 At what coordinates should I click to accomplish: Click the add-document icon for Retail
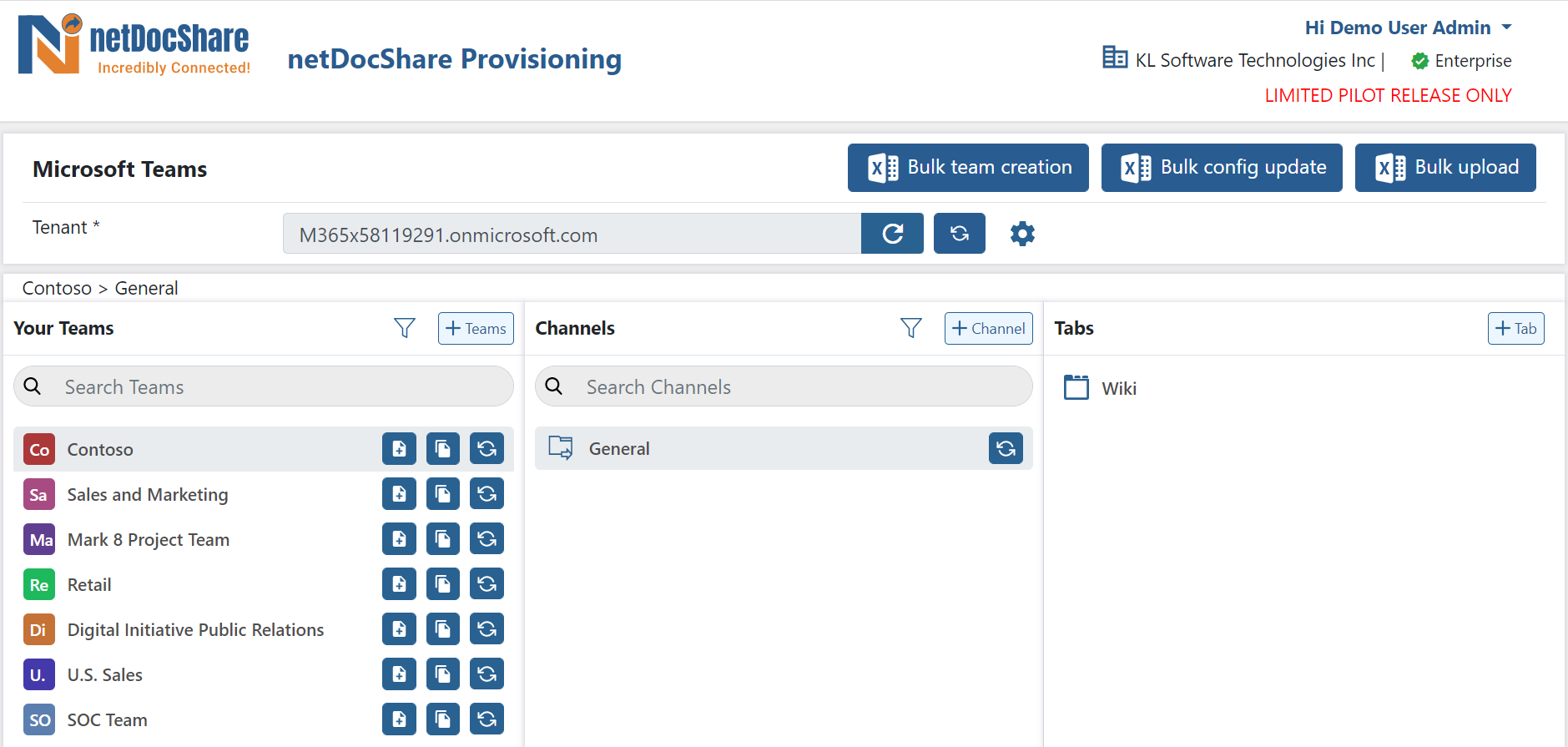(x=399, y=584)
